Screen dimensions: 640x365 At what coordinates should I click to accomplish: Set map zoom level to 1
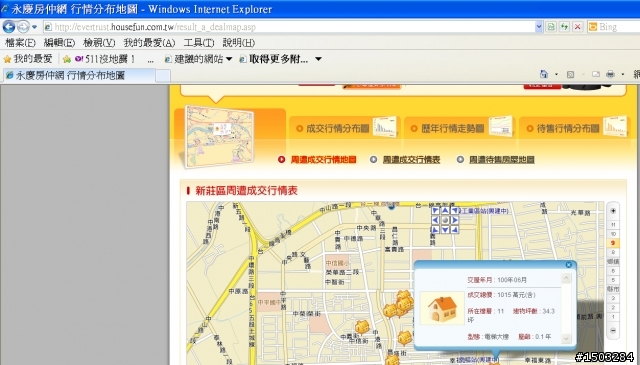pyautogui.click(x=613, y=316)
